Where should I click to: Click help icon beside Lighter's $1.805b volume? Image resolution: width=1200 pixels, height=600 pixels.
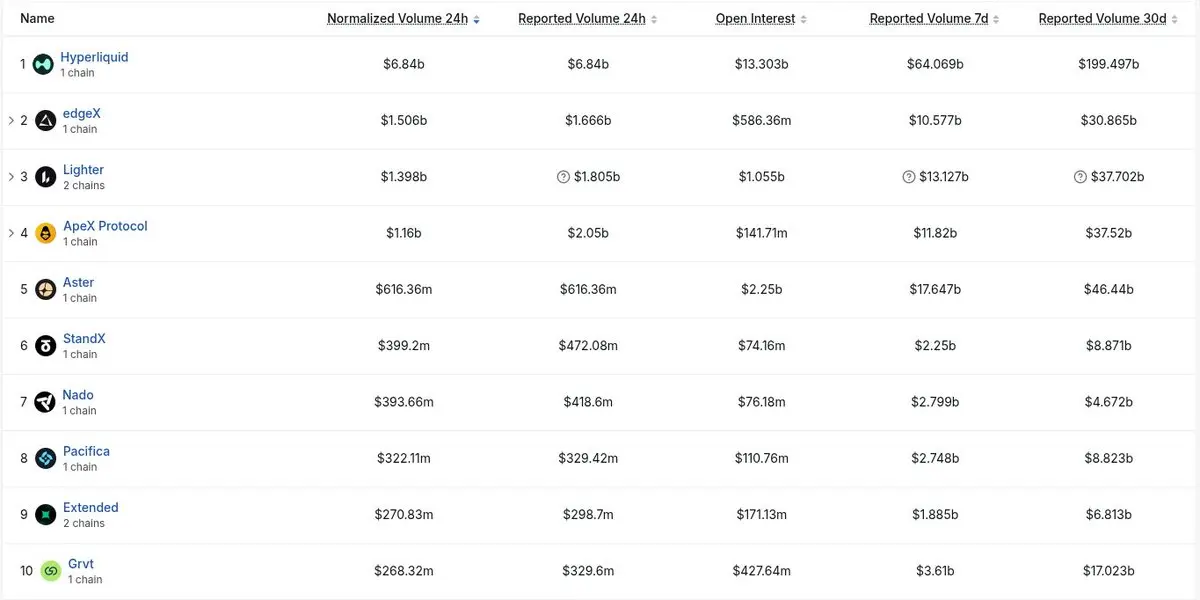click(563, 177)
